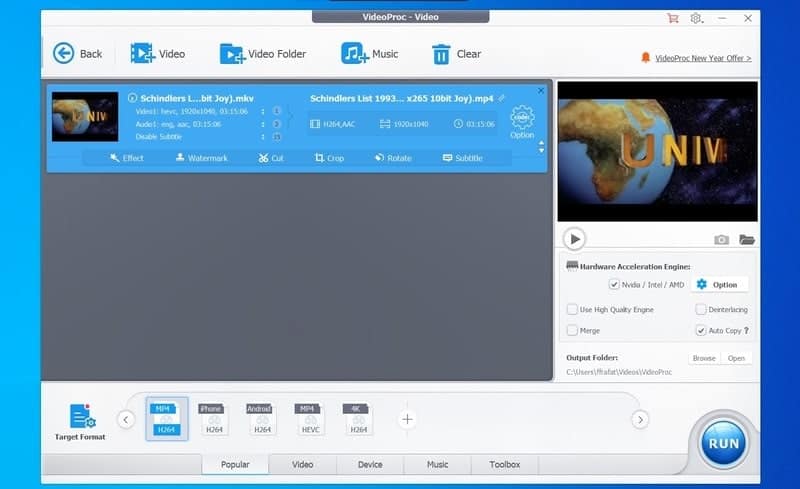Enable Use High Quality Engine
Image resolution: width=800 pixels, height=489 pixels.
(x=572, y=309)
